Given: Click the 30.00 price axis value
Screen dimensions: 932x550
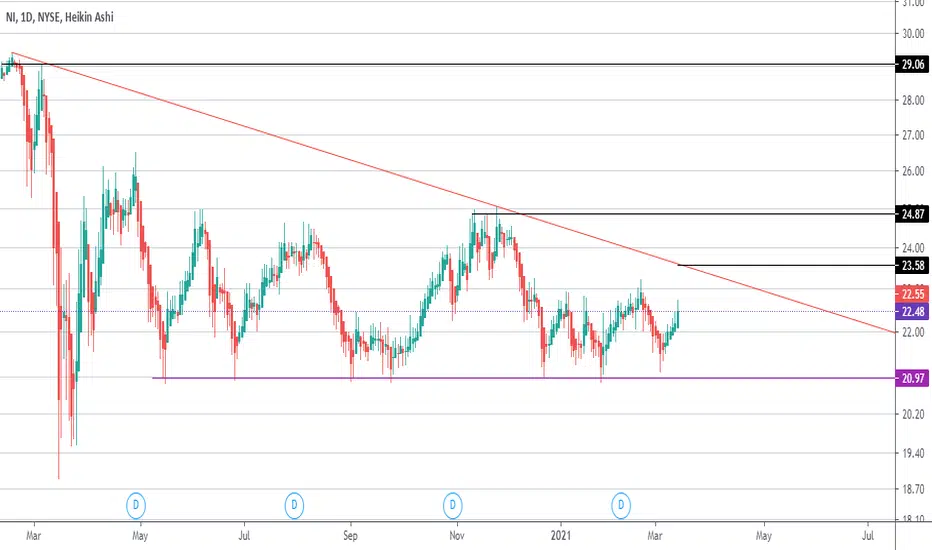Looking at the screenshot, I should coord(913,34).
